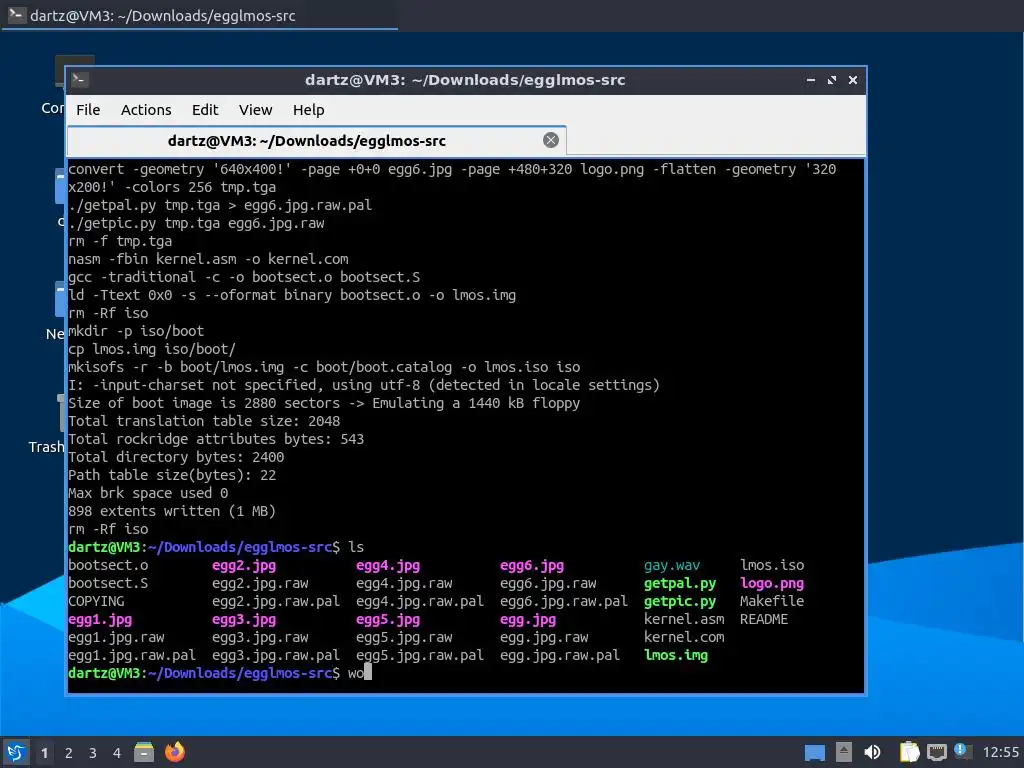The height and width of the screenshot is (768, 1024).
Task: Click the filename getpal.py
Action: (680, 583)
